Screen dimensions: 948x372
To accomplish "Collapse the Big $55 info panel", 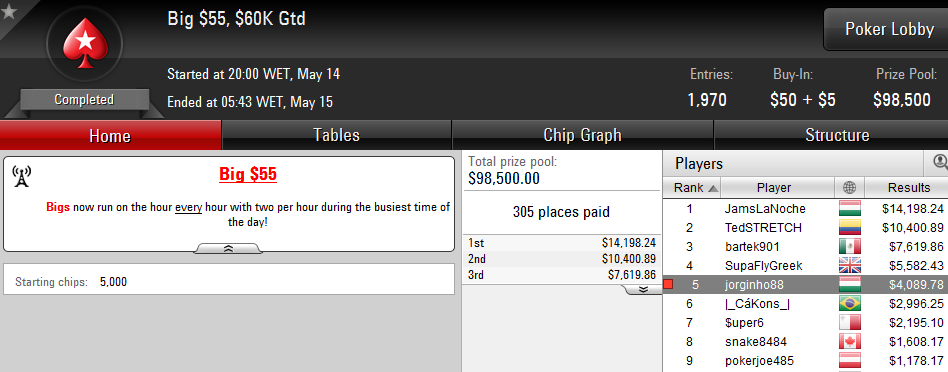I will 229,249.
